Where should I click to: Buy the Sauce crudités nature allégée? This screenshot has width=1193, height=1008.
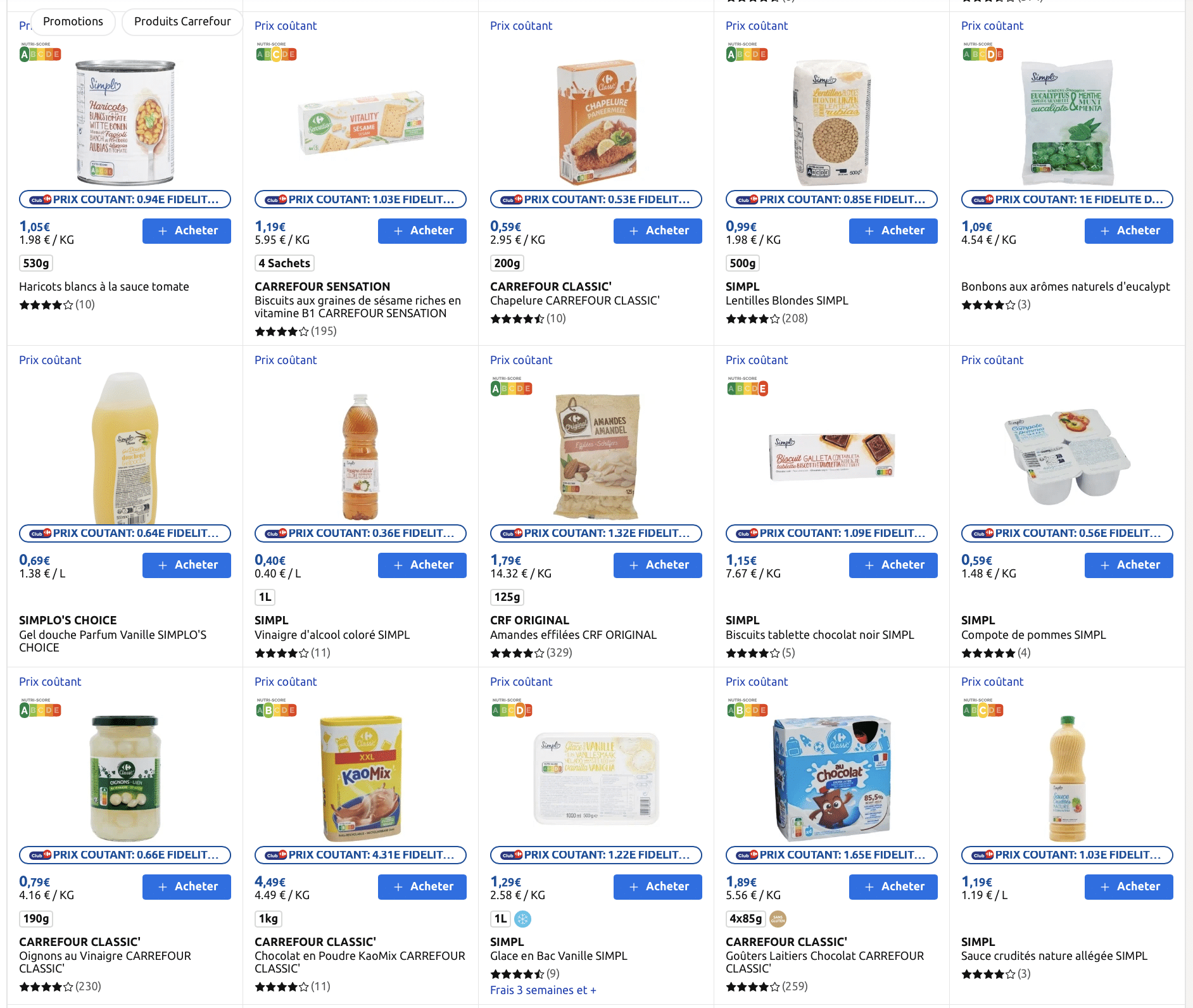[x=1128, y=887]
